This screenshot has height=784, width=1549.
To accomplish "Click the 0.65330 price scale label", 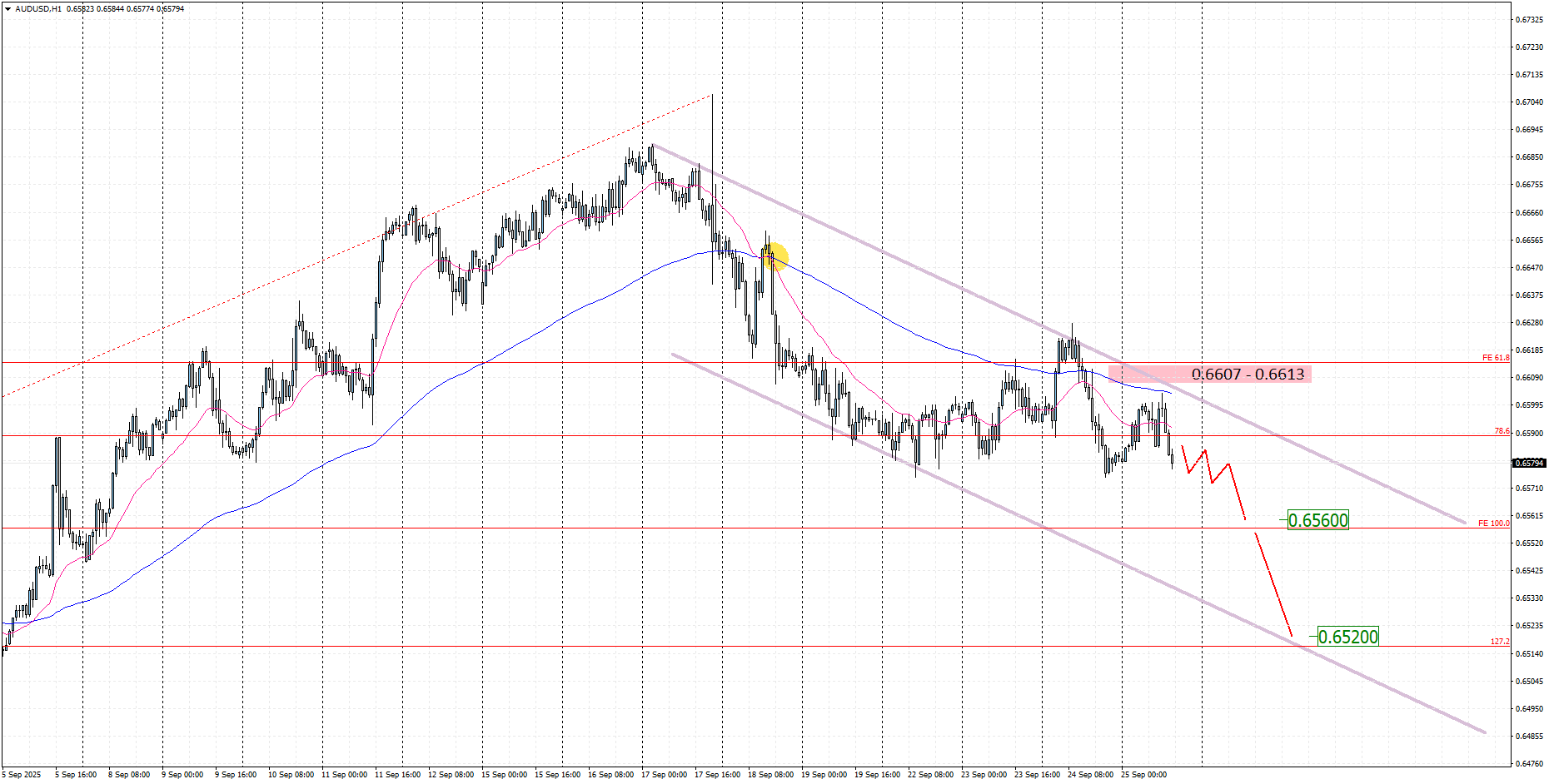I will click(x=1529, y=598).
